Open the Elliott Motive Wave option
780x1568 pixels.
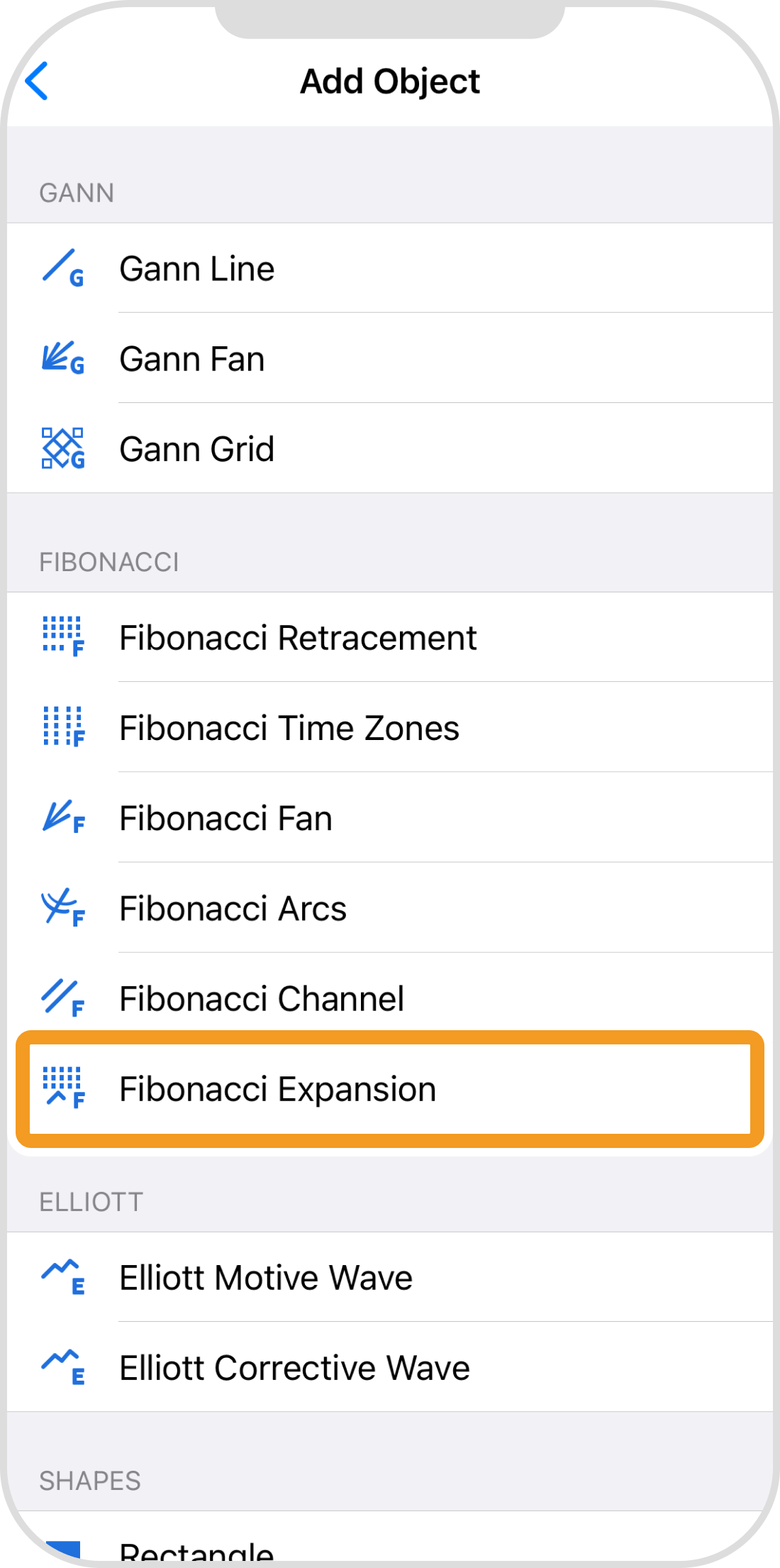coord(266,1278)
